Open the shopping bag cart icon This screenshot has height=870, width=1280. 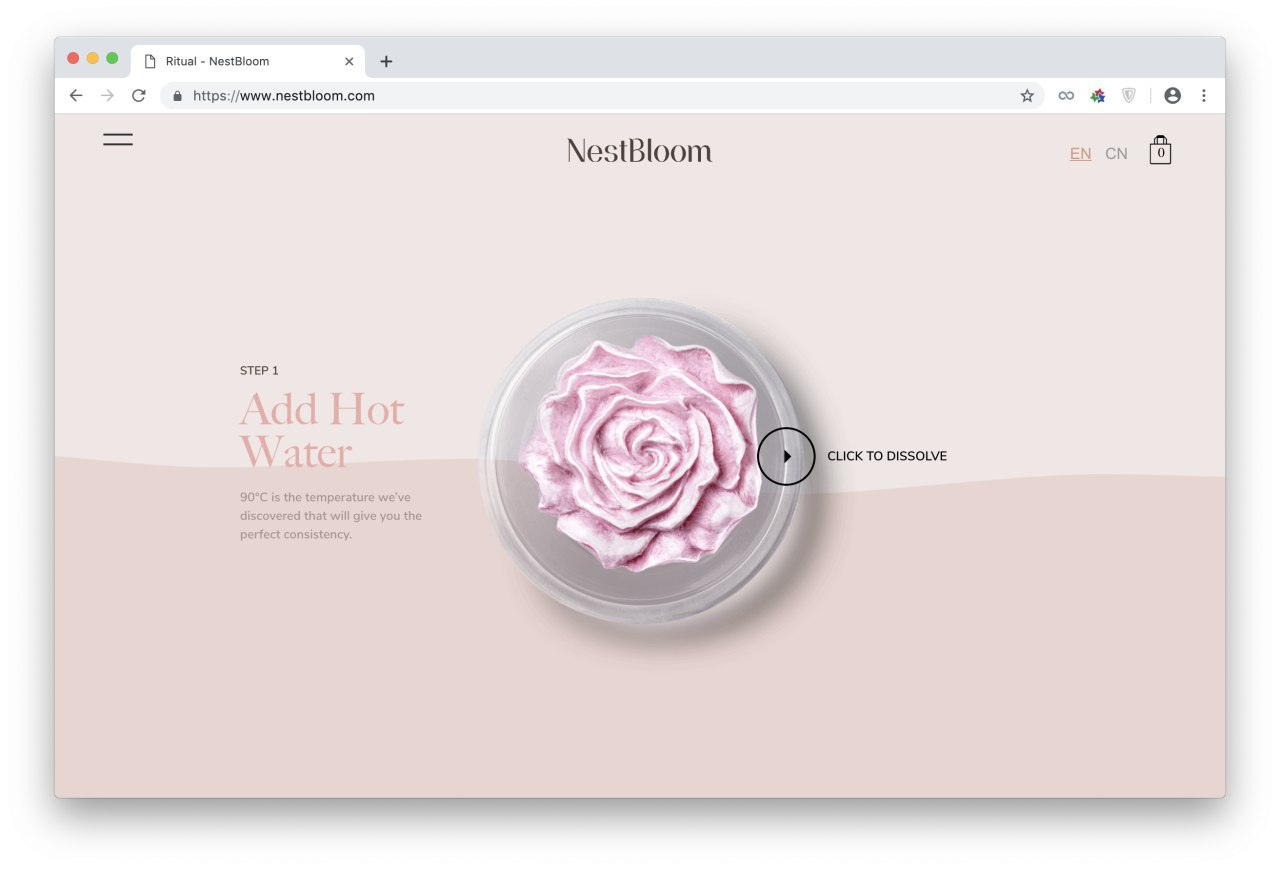click(x=1160, y=150)
